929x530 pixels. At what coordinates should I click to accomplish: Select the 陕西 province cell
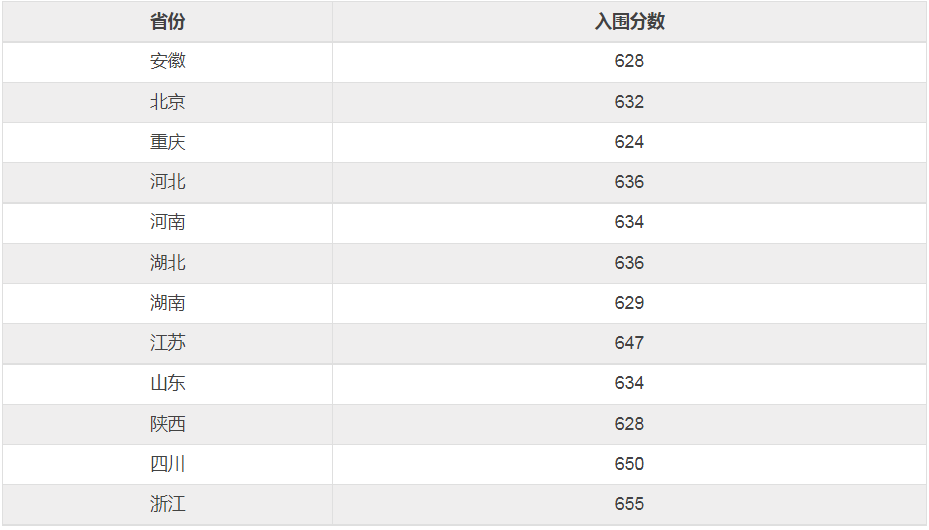(168, 424)
